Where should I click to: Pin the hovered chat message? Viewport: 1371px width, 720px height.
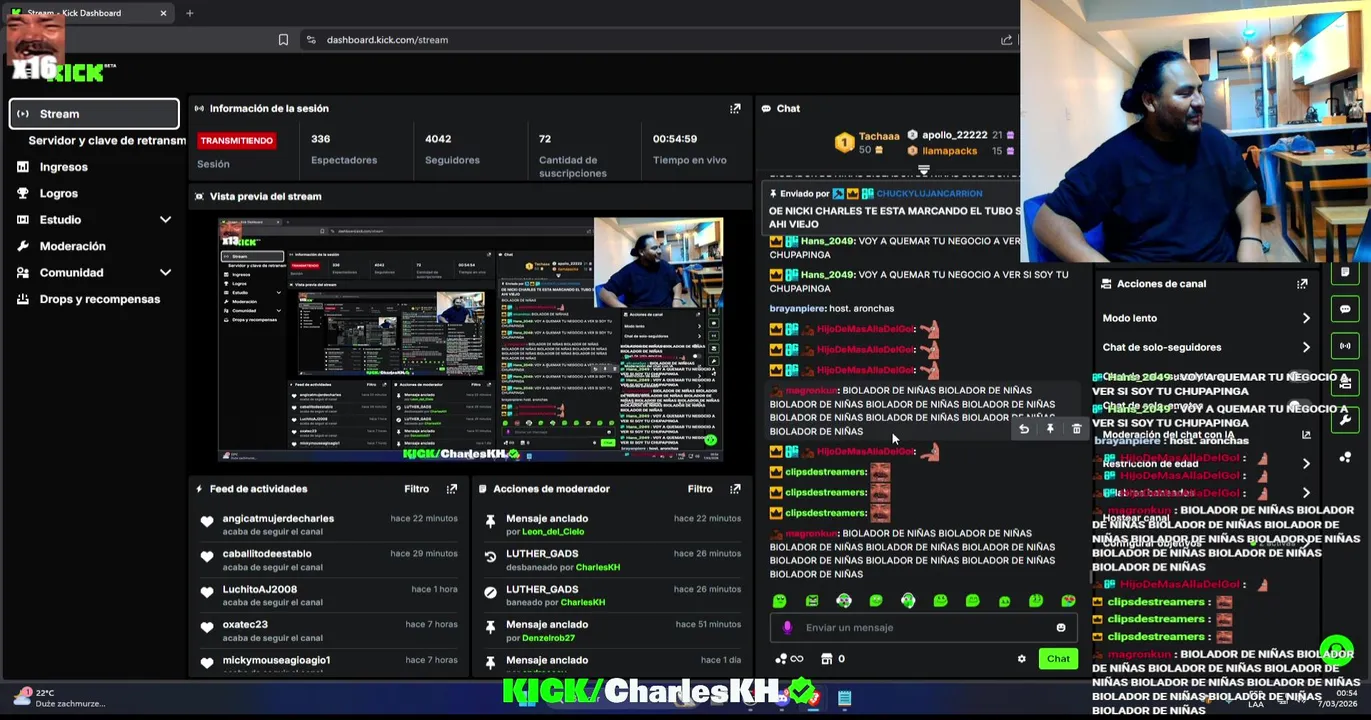[1050, 429]
